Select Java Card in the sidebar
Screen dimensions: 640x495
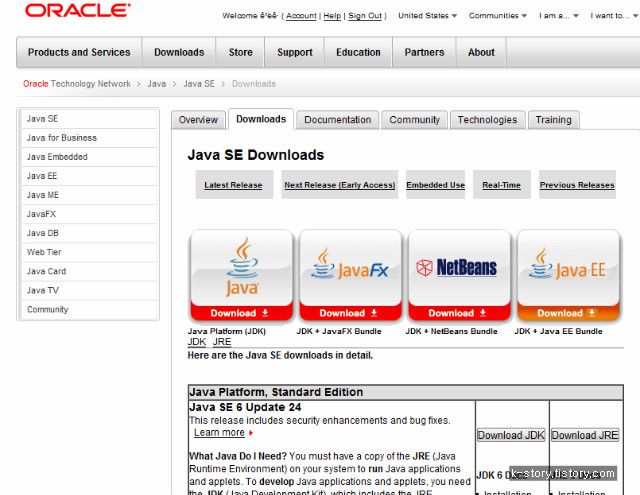(89, 271)
